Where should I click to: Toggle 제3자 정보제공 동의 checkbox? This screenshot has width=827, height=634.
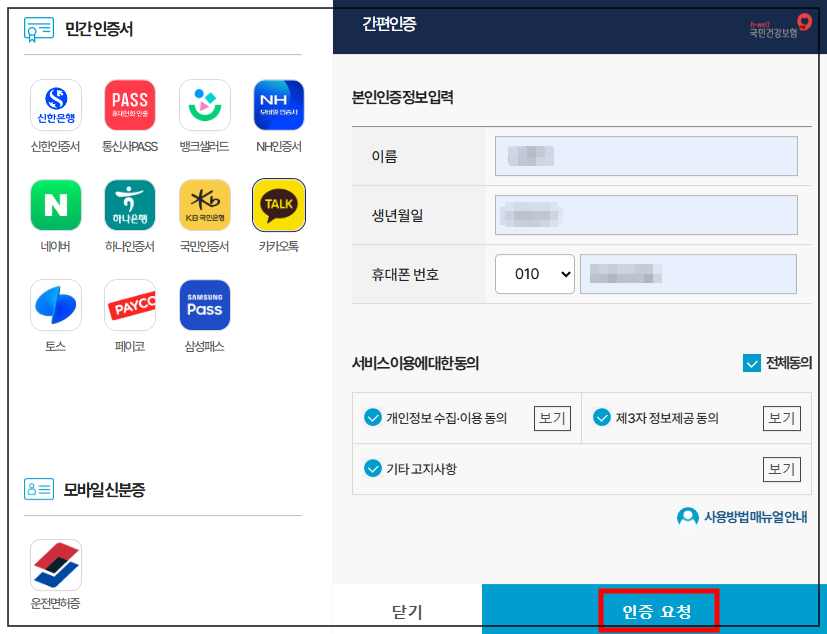602,418
